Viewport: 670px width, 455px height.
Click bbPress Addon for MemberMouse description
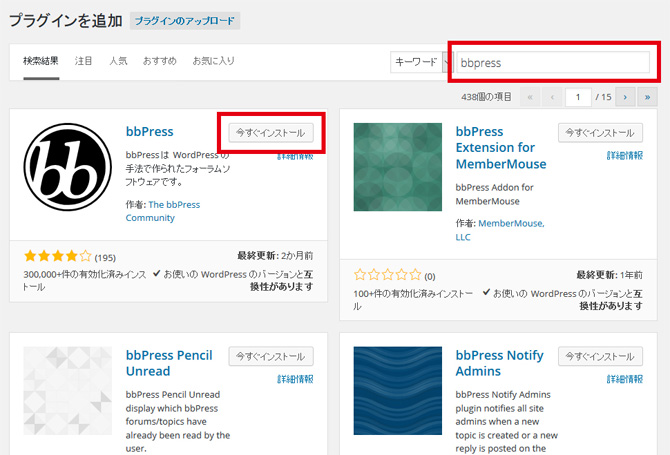[x=494, y=194]
